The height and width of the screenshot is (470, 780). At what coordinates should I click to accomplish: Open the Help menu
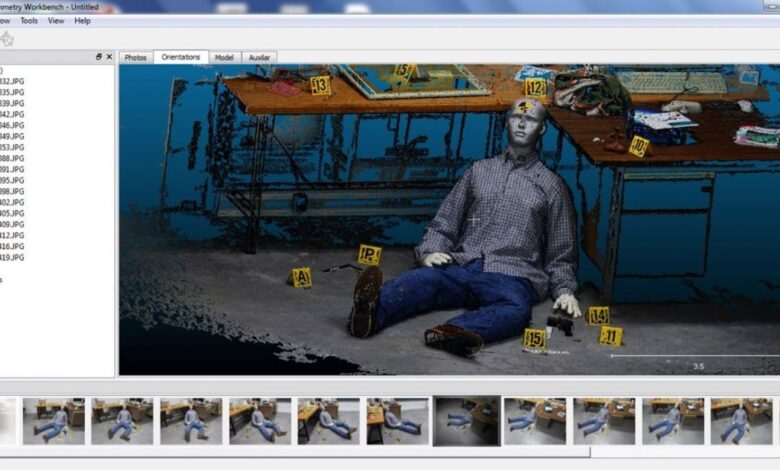(82, 20)
